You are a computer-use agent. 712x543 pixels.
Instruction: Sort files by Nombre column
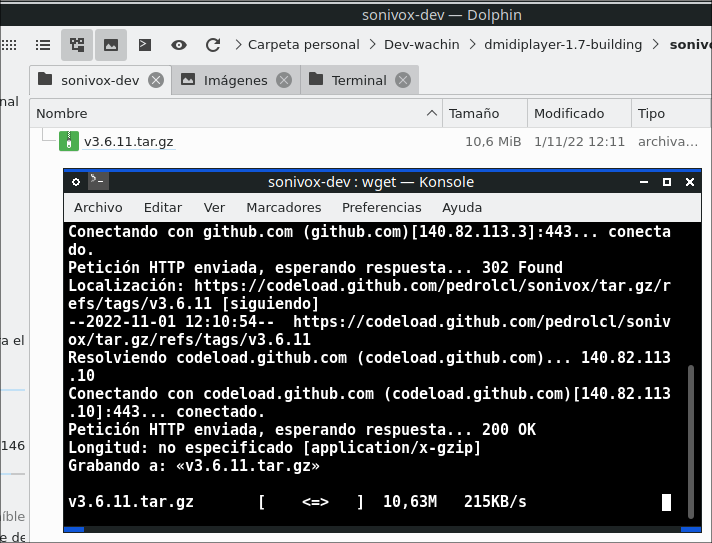[236, 113]
